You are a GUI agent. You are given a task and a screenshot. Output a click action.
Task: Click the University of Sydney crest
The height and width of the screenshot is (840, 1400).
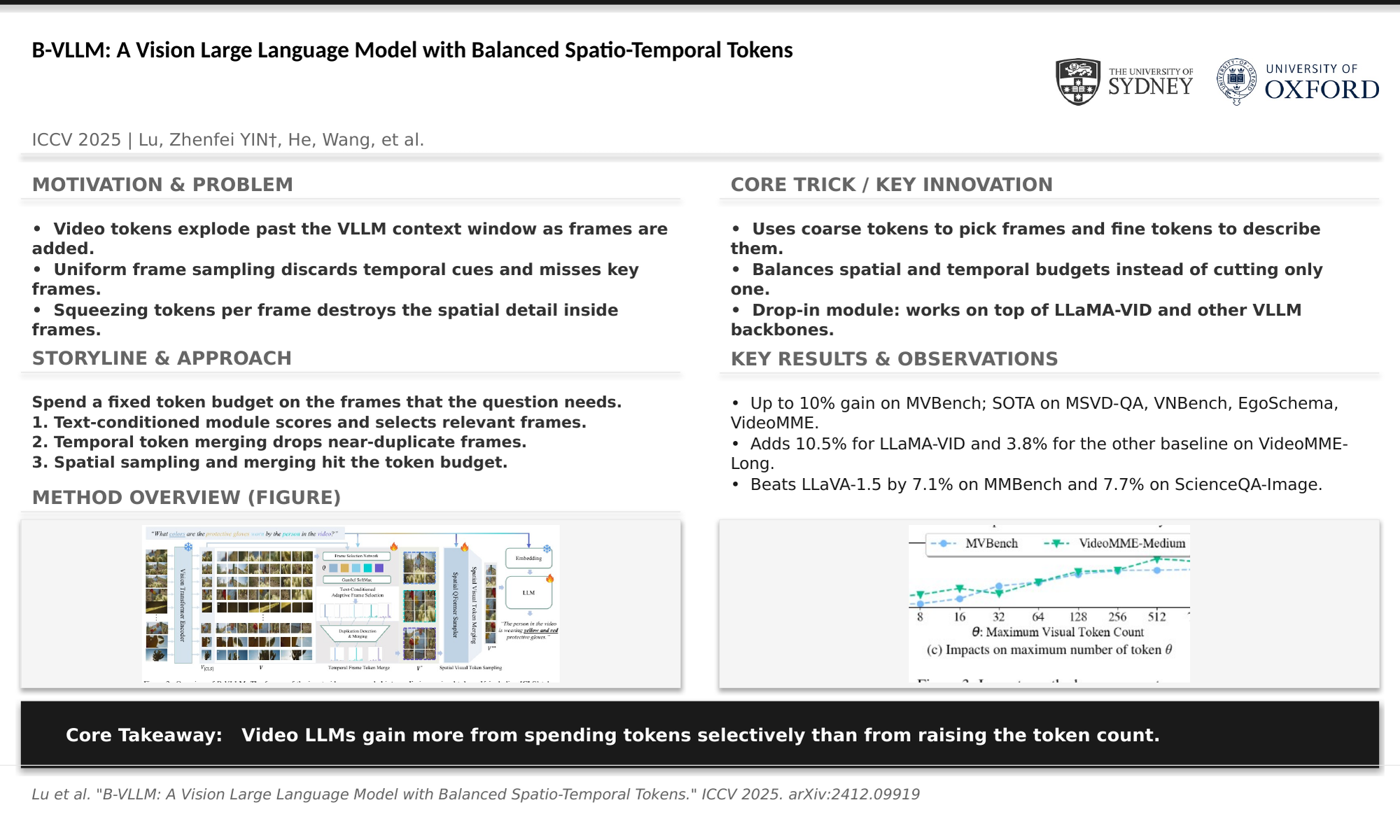[1078, 82]
